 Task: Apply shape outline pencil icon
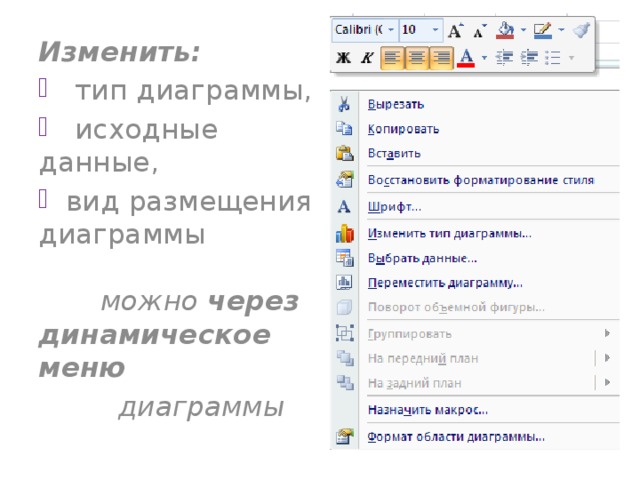[x=543, y=30]
